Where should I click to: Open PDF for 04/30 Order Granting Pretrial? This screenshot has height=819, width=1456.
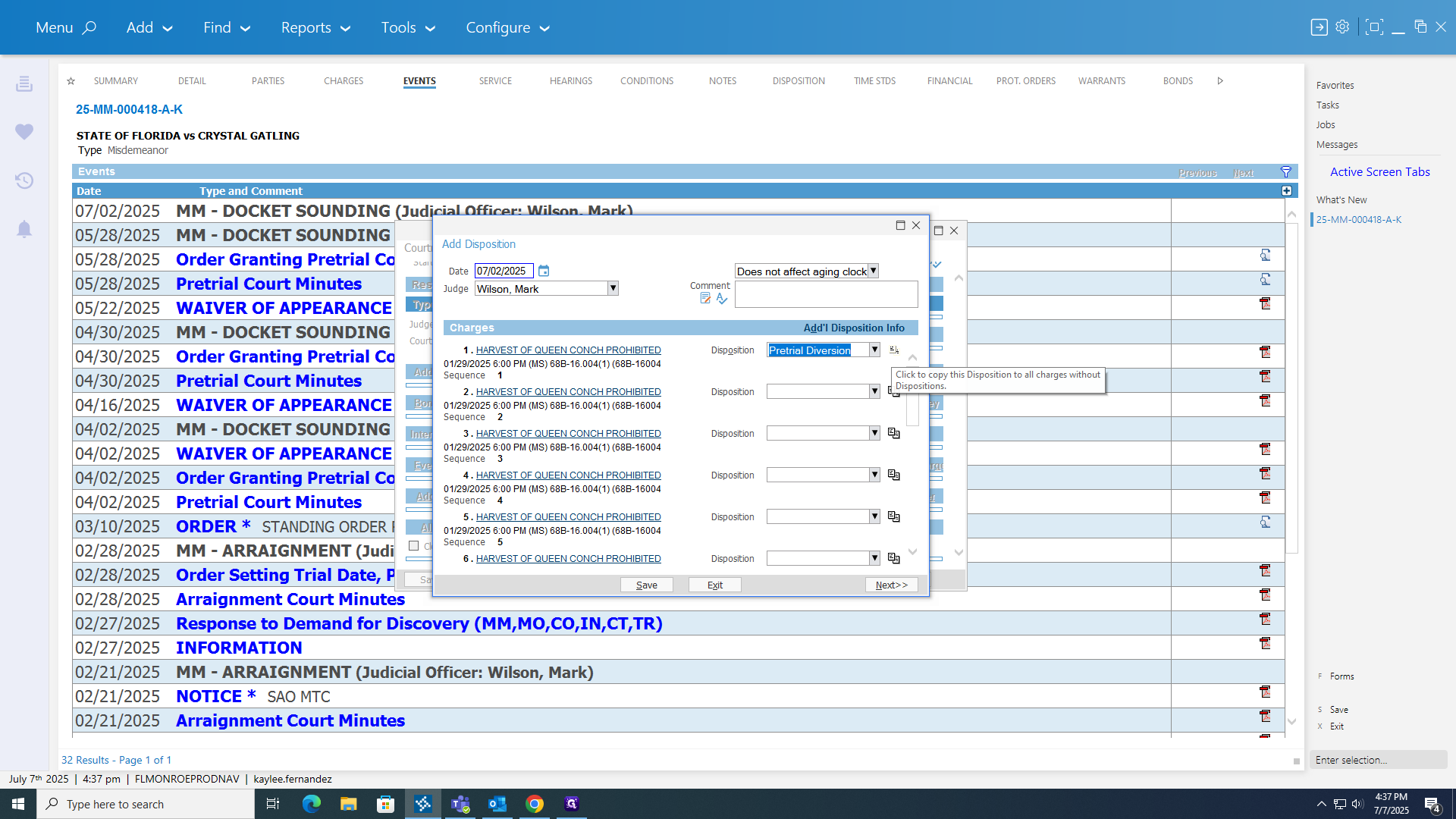point(1265,353)
